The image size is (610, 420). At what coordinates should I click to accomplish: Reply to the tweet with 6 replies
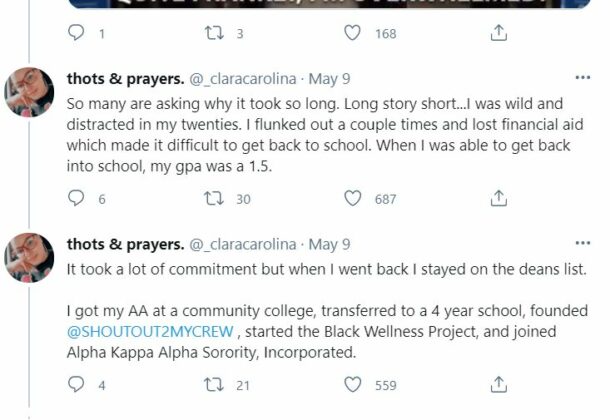click(76, 199)
